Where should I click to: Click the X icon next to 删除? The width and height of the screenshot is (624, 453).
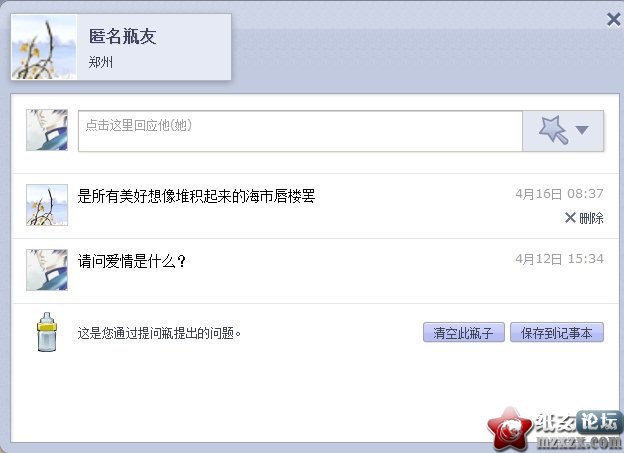coord(570,217)
